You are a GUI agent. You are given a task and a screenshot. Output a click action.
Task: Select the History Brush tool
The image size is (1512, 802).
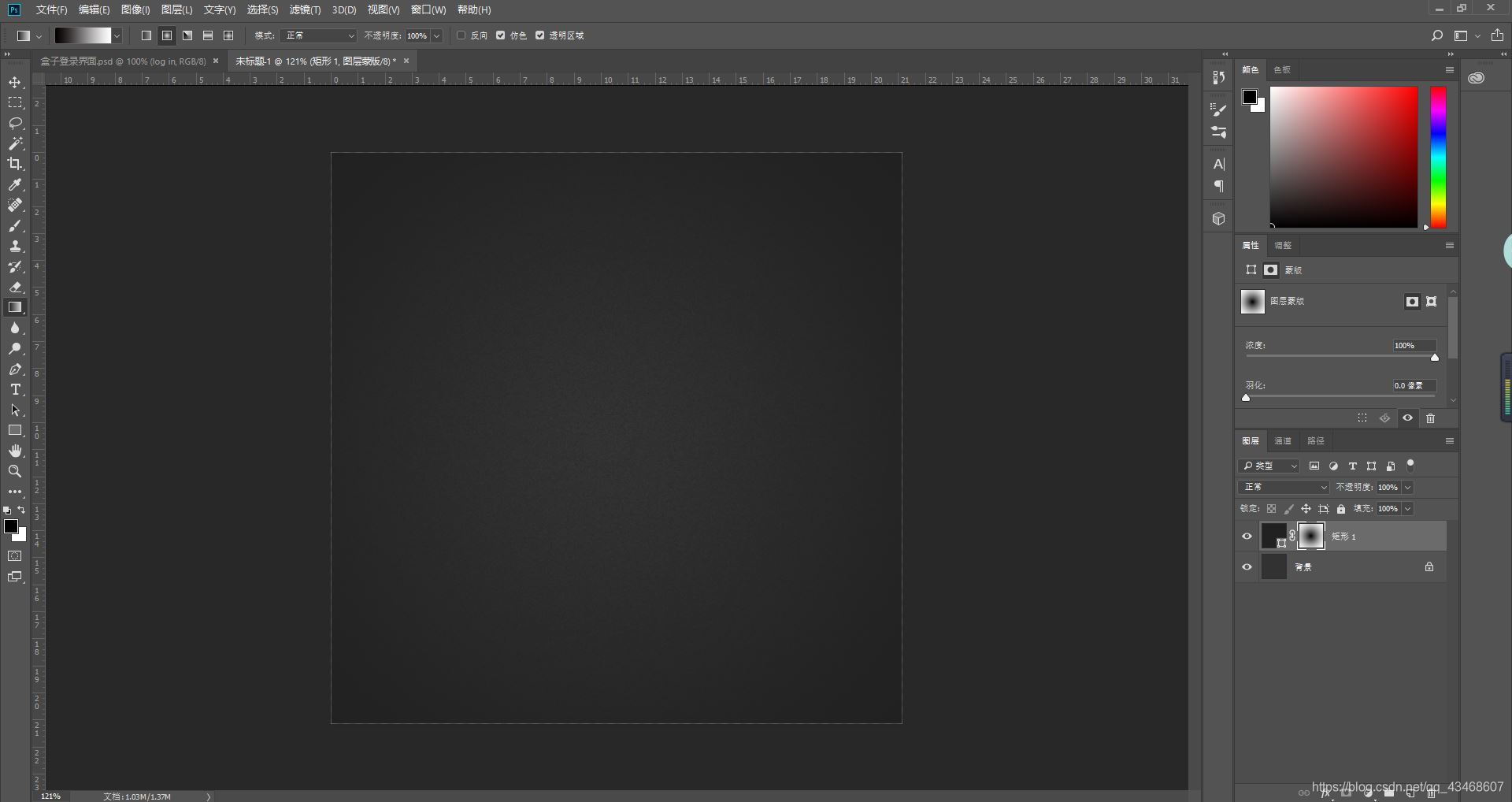click(15, 267)
